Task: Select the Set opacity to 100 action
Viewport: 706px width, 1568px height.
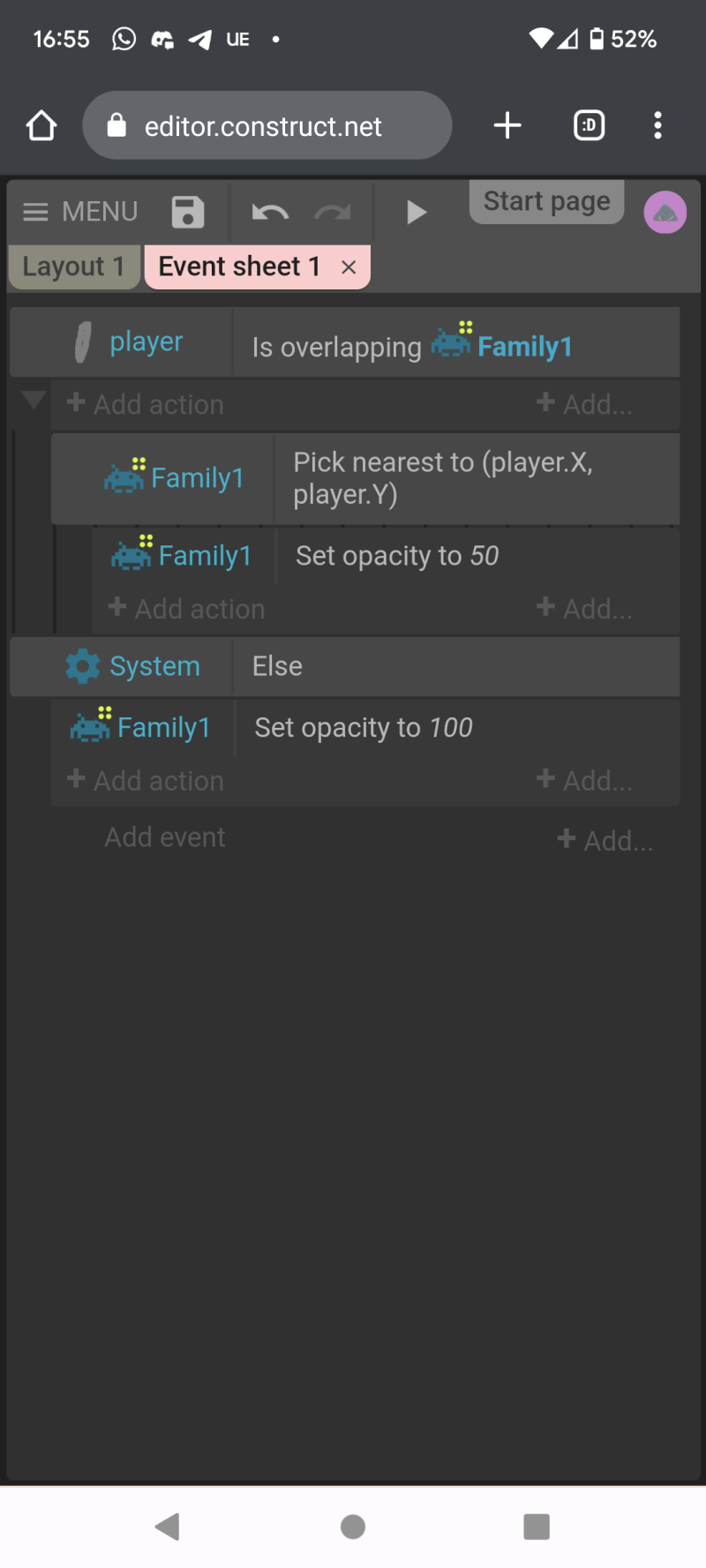Action: click(364, 728)
